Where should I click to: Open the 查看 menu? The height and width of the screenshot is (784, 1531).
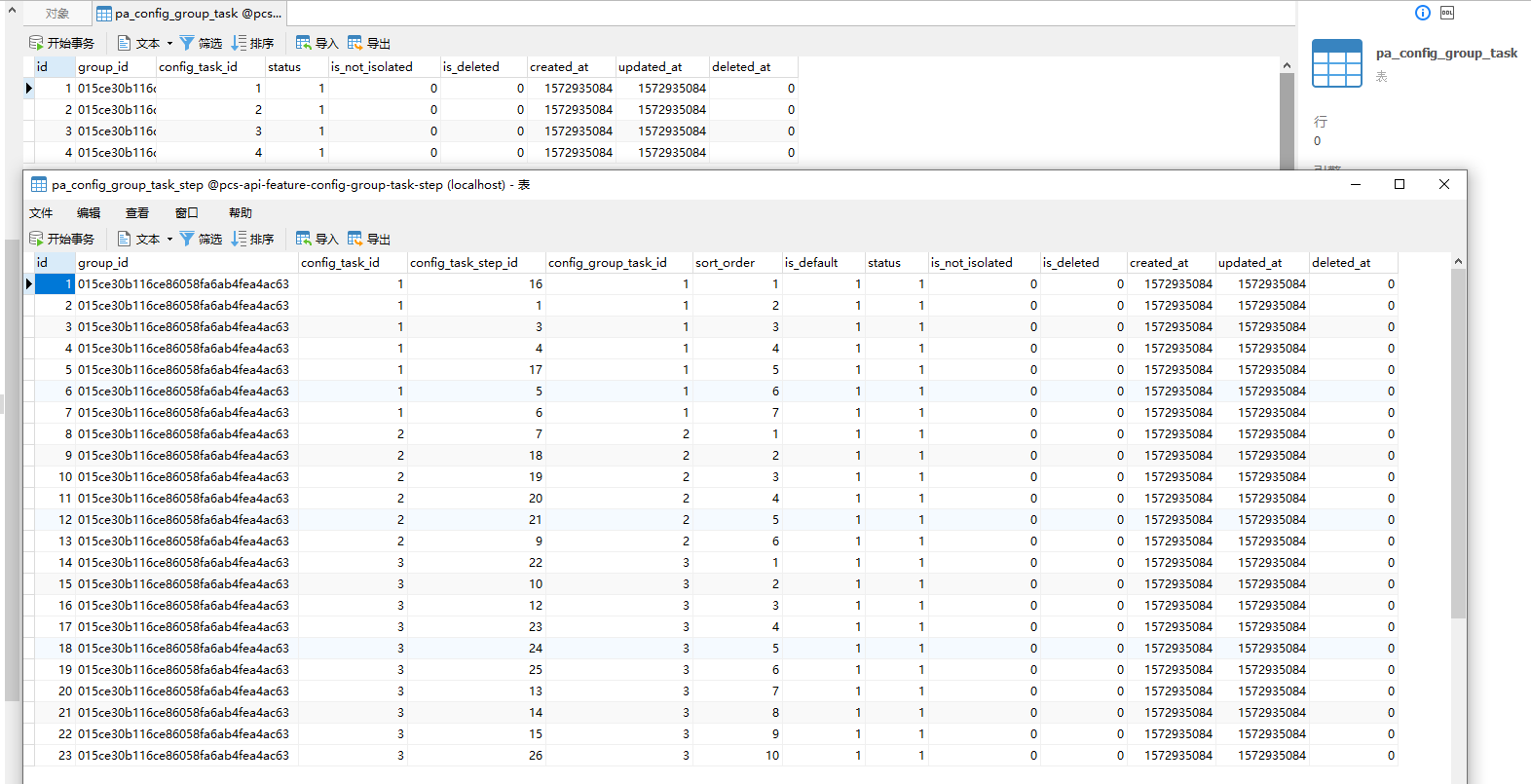(x=137, y=212)
